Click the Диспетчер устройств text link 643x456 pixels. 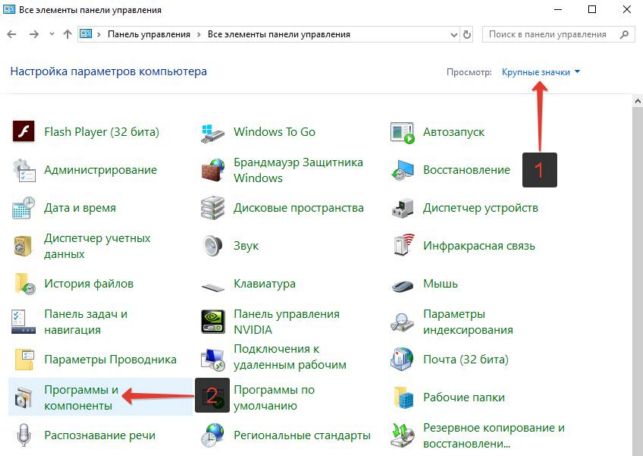point(480,208)
